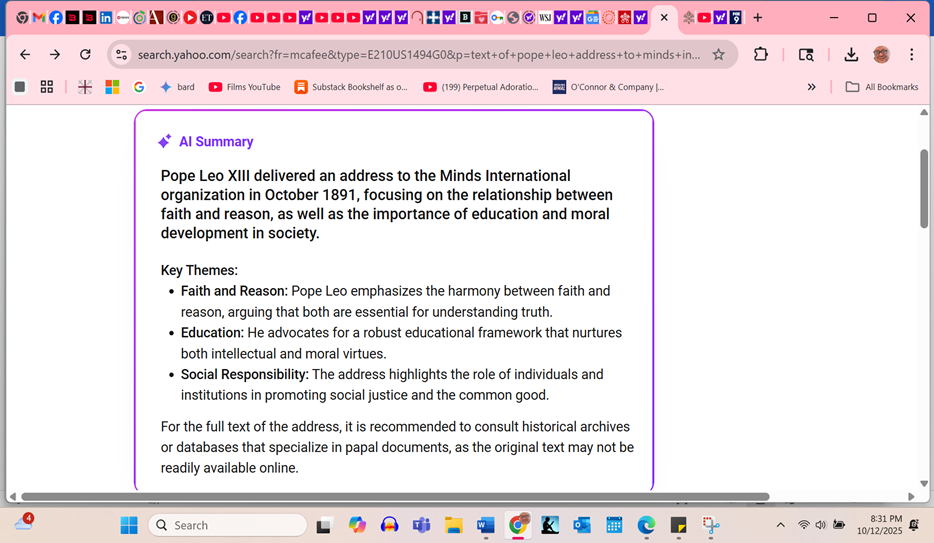Open the Extensions puzzle icon
This screenshot has height=543, width=934.
[761, 55]
